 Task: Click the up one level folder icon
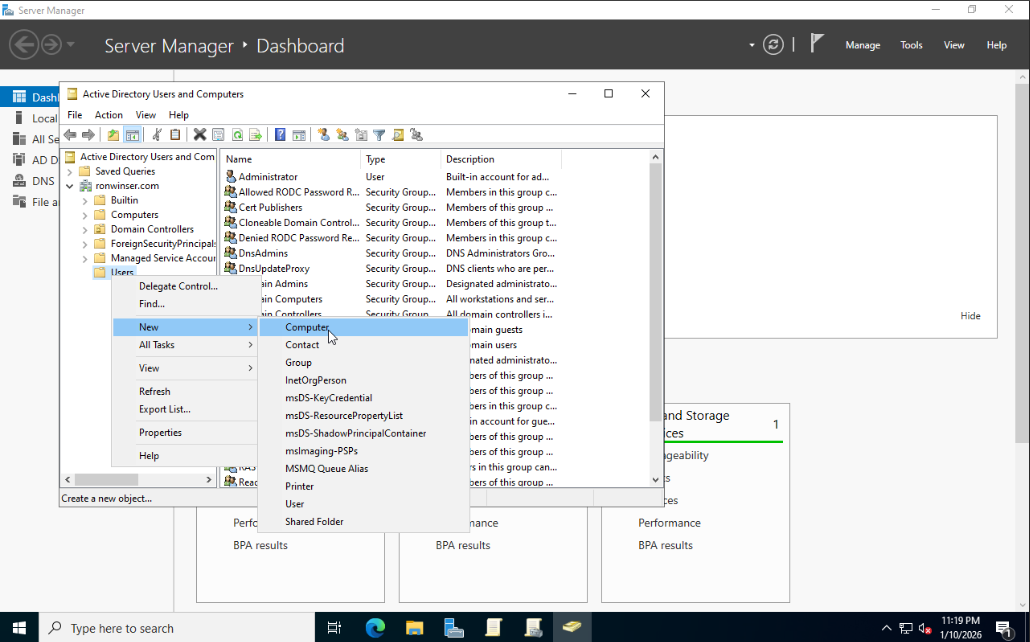tap(113, 135)
